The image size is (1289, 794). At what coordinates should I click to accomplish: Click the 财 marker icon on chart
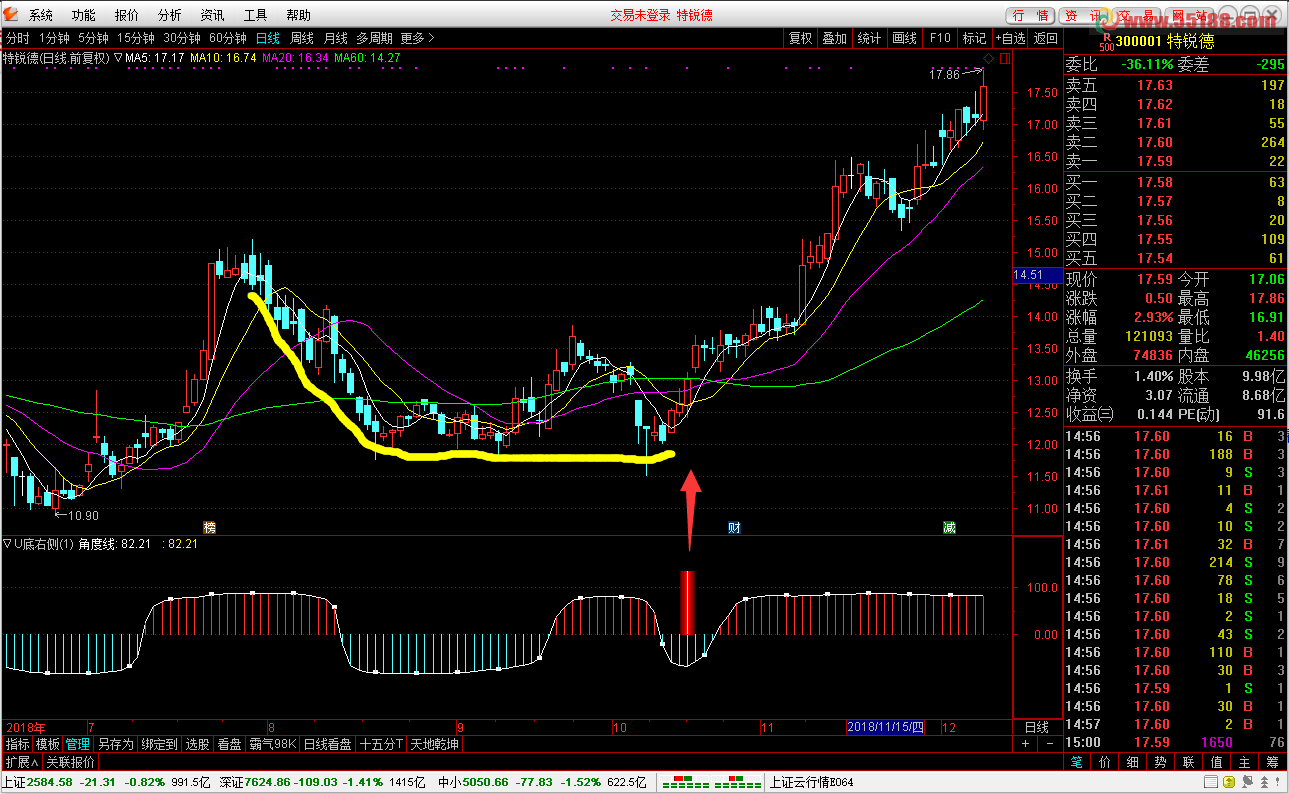click(734, 527)
